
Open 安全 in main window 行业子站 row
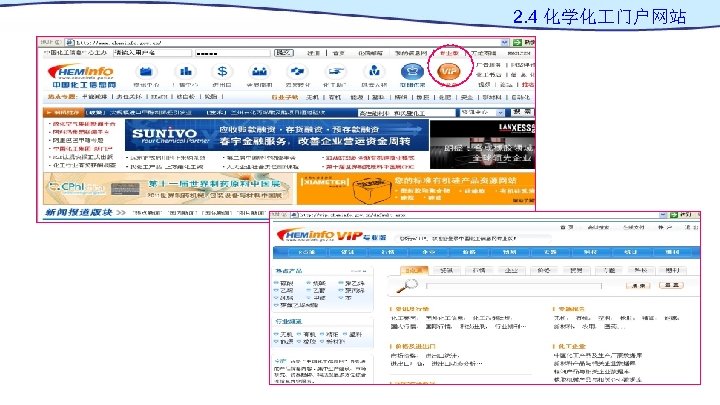pos(467,97)
